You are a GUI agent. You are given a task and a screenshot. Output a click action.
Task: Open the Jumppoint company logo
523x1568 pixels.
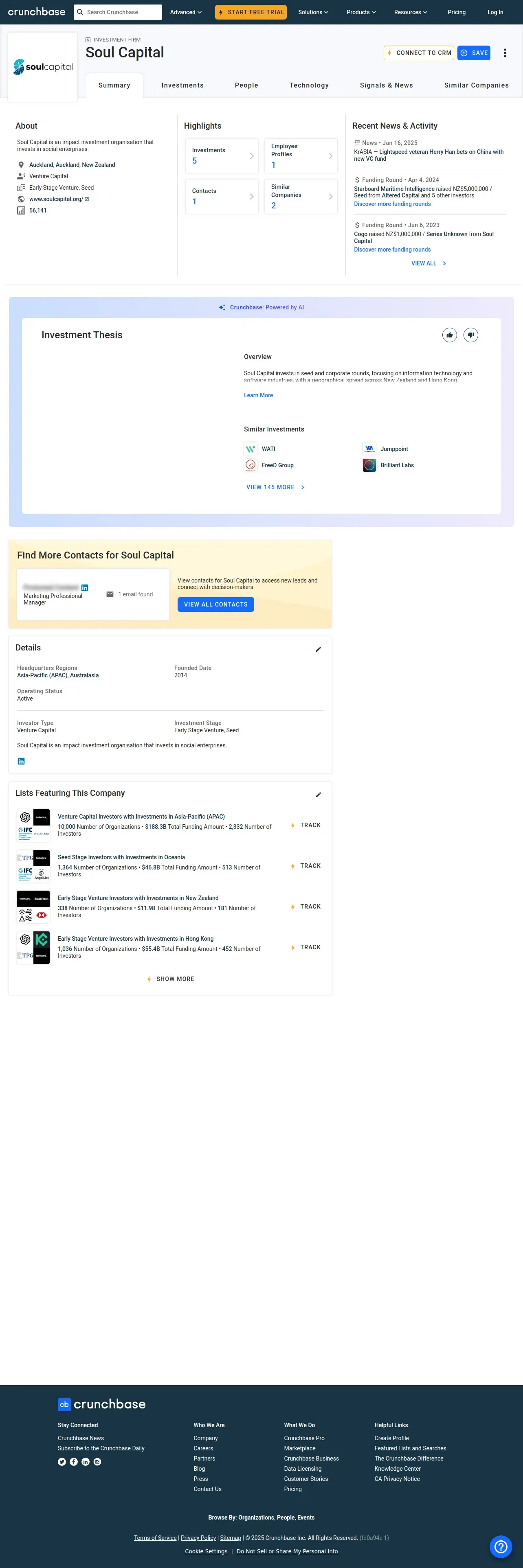tap(369, 449)
